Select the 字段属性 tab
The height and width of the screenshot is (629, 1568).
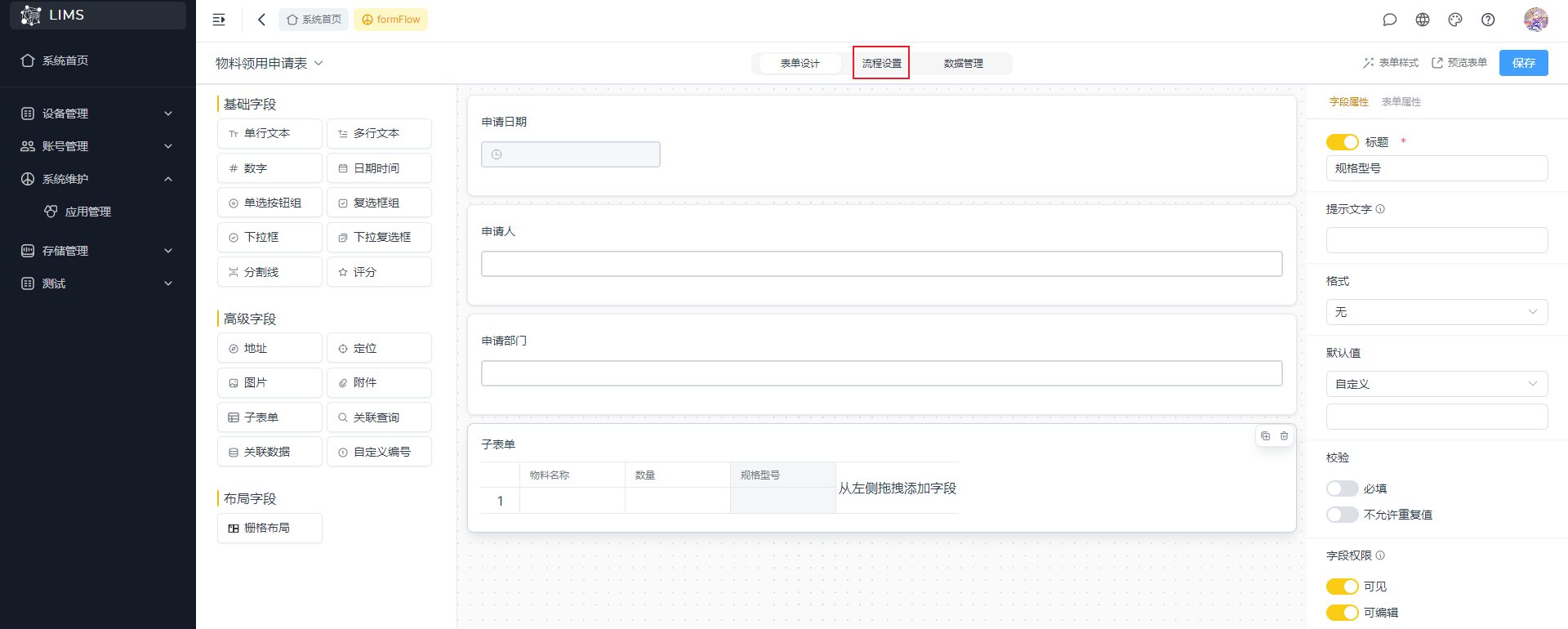[1349, 102]
